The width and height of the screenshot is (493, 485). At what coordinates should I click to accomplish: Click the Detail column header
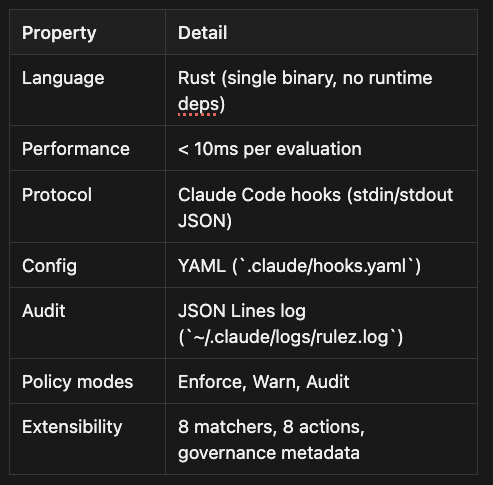[202, 33]
